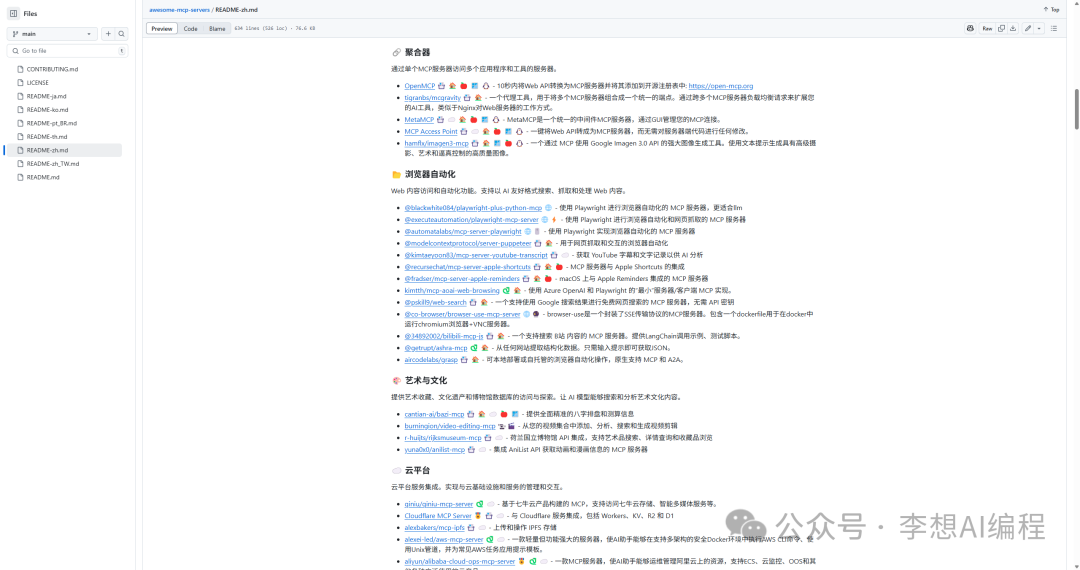This screenshot has width=1080, height=570.
Task: Click the folder icon beside 浏览器自动化 heading
Action: [396, 175]
